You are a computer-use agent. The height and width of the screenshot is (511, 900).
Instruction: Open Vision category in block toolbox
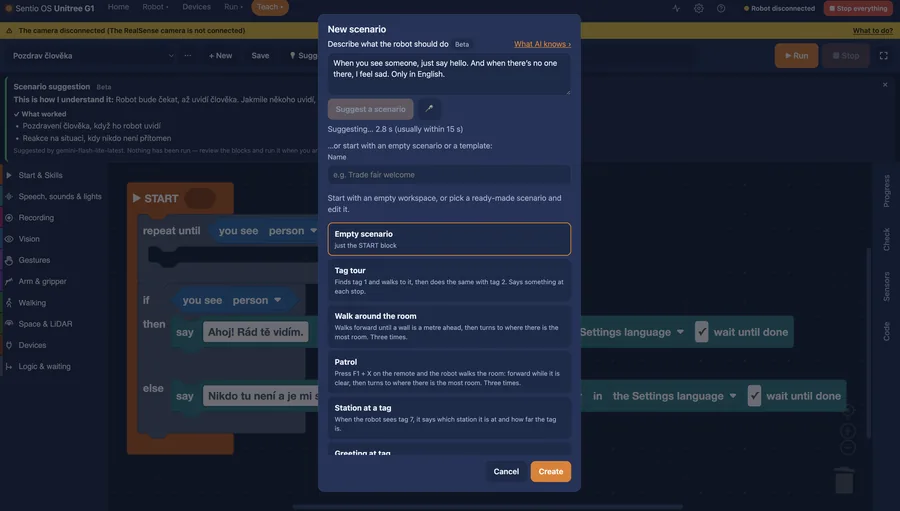(29, 239)
